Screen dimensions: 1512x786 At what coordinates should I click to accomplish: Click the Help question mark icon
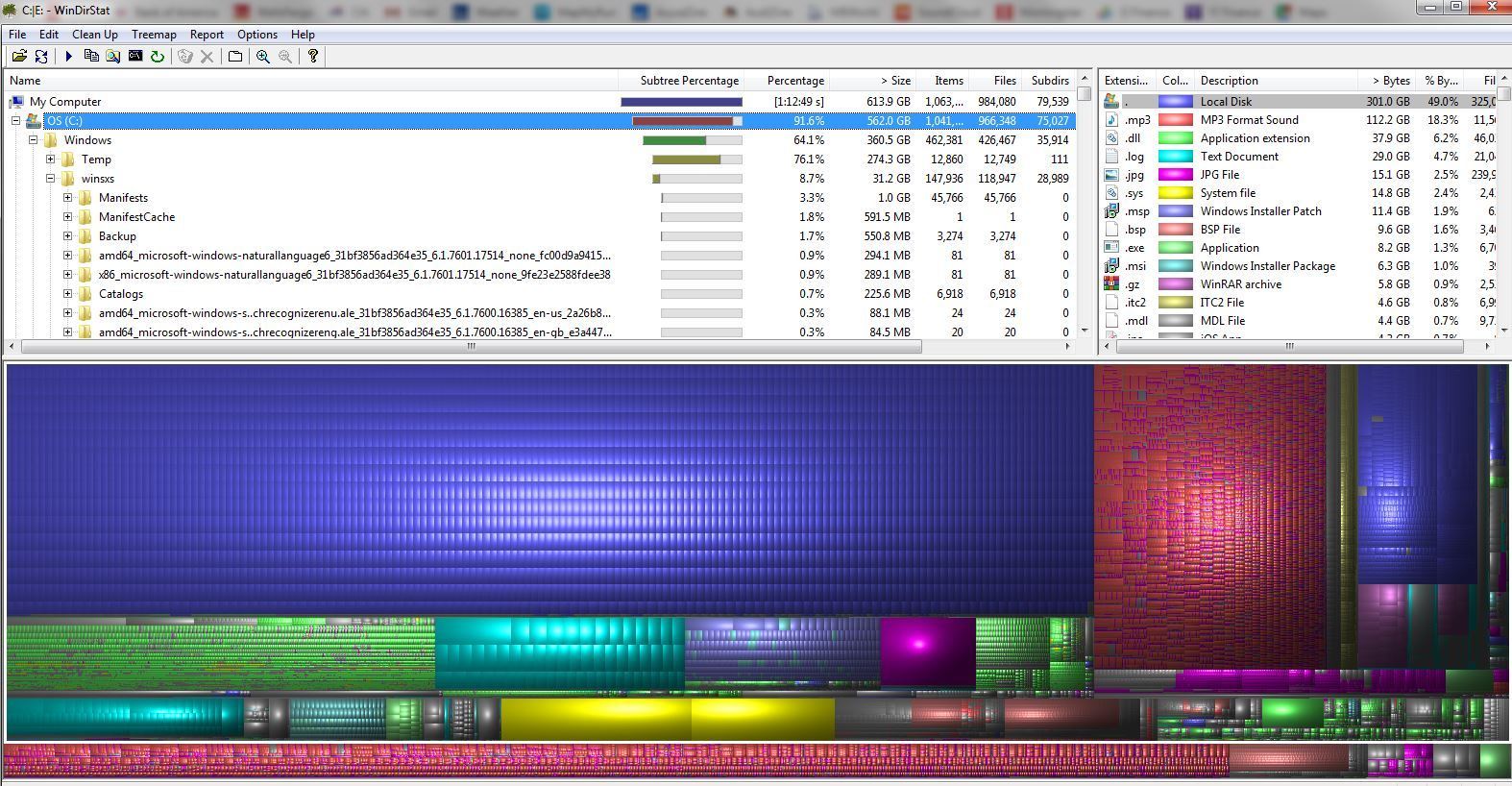(x=312, y=57)
